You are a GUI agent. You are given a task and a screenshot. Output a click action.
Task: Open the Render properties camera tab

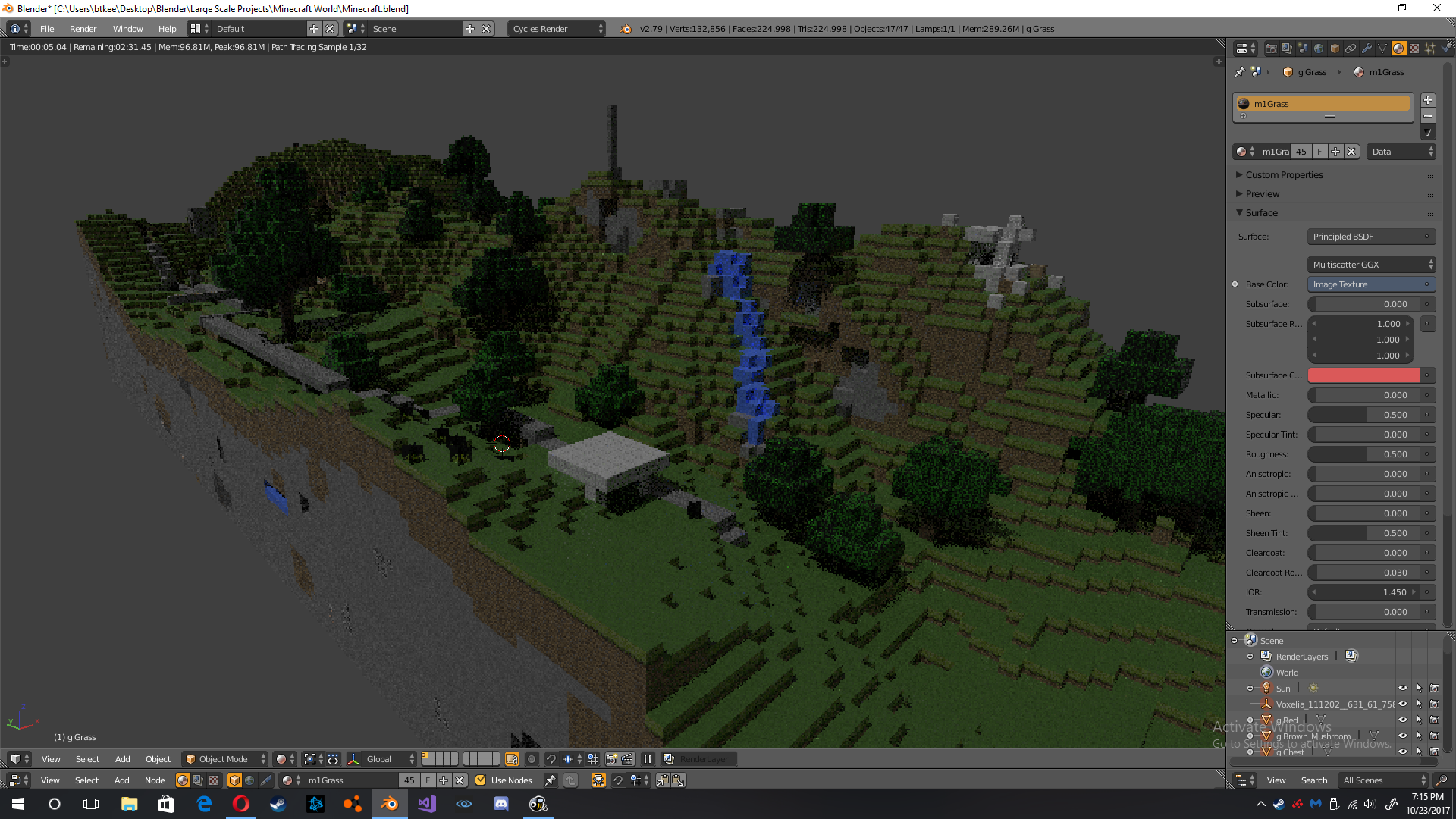1271,49
